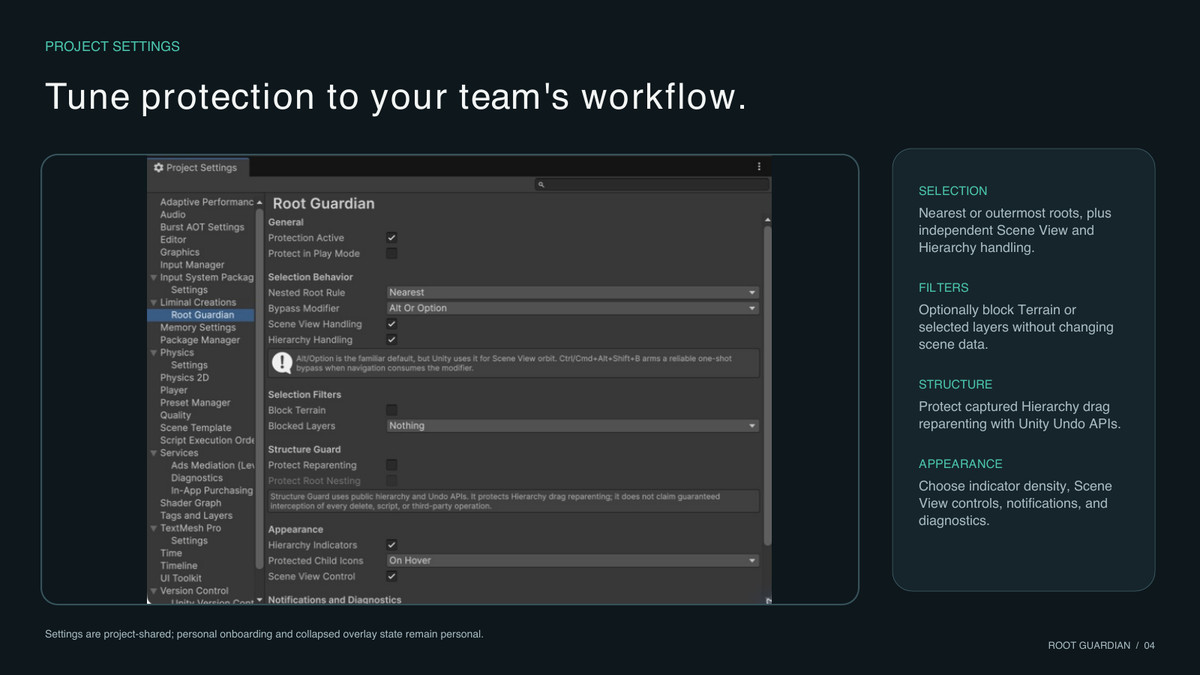The height and width of the screenshot is (675, 1200).
Task: Open the Nested Root Rule dropdown
Action: coord(572,292)
